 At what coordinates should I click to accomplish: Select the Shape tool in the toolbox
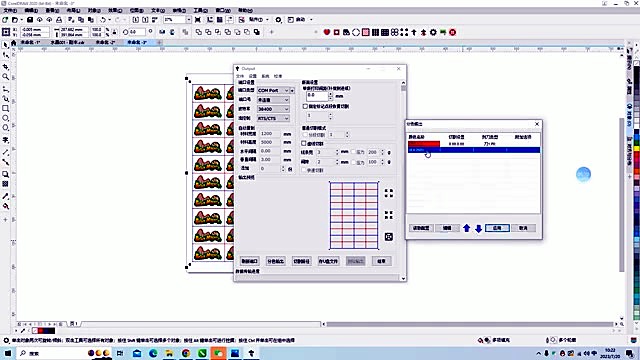point(5,55)
